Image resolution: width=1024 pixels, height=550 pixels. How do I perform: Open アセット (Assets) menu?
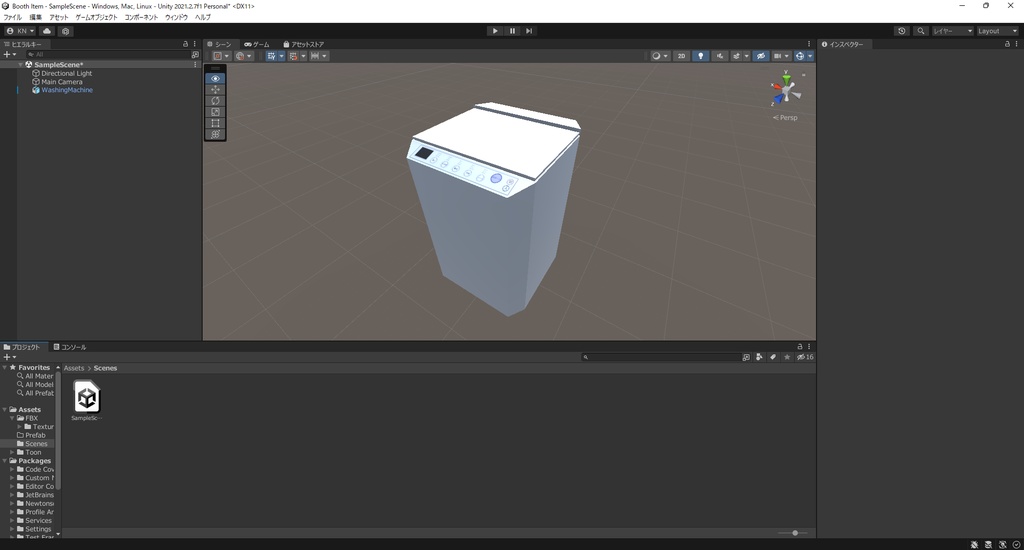coord(58,18)
